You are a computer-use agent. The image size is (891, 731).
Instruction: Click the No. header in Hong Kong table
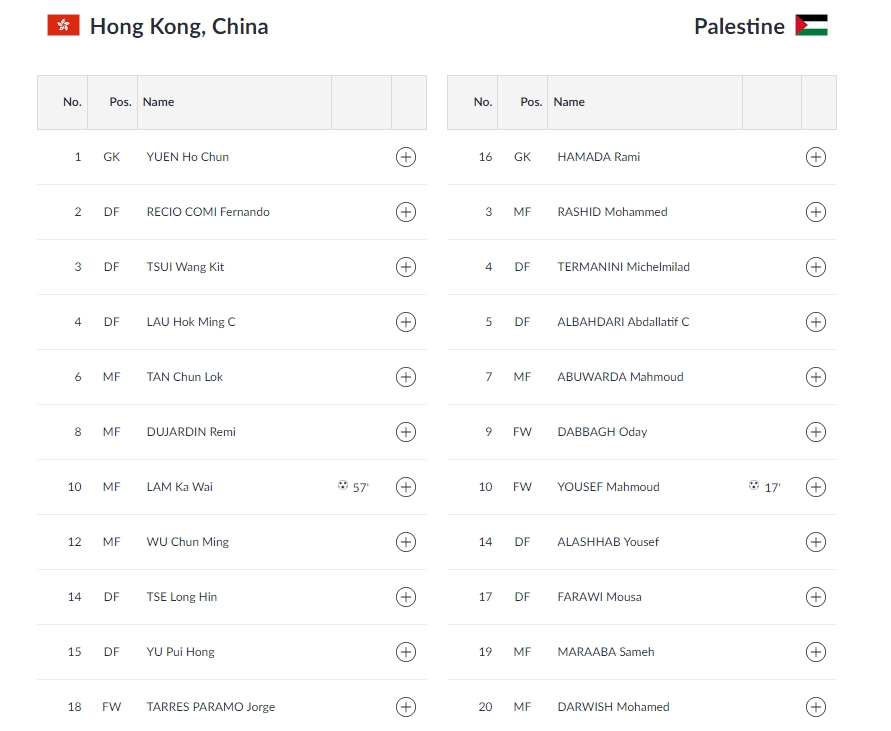pos(72,102)
